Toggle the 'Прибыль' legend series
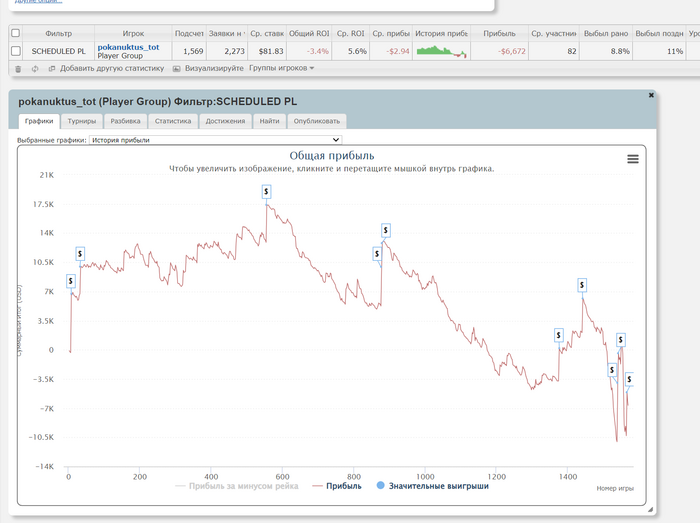The image size is (700, 523). pyautogui.click(x=338, y=486)
